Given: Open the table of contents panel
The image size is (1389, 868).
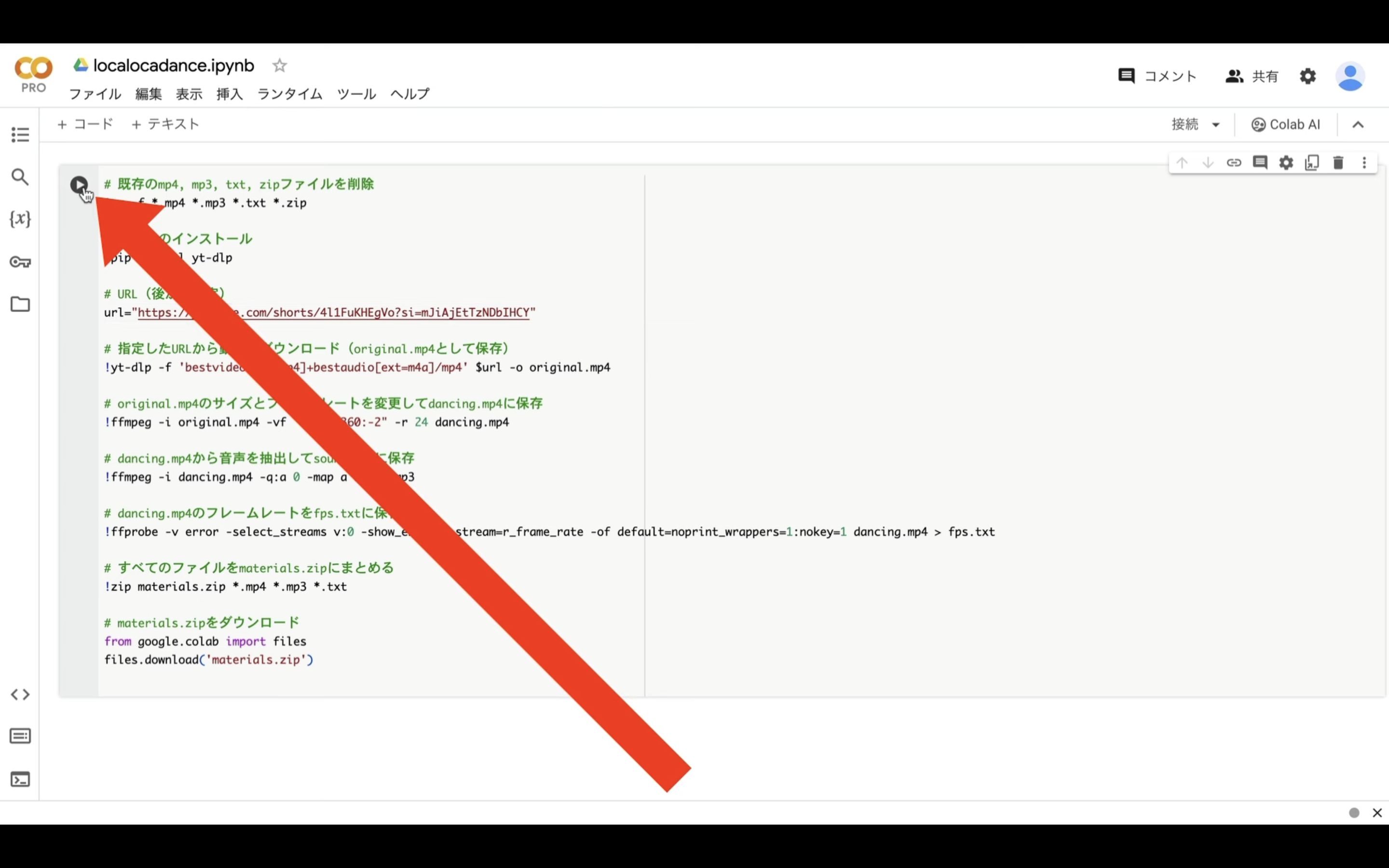Looking at the screenshot, I should click(20, 135).
